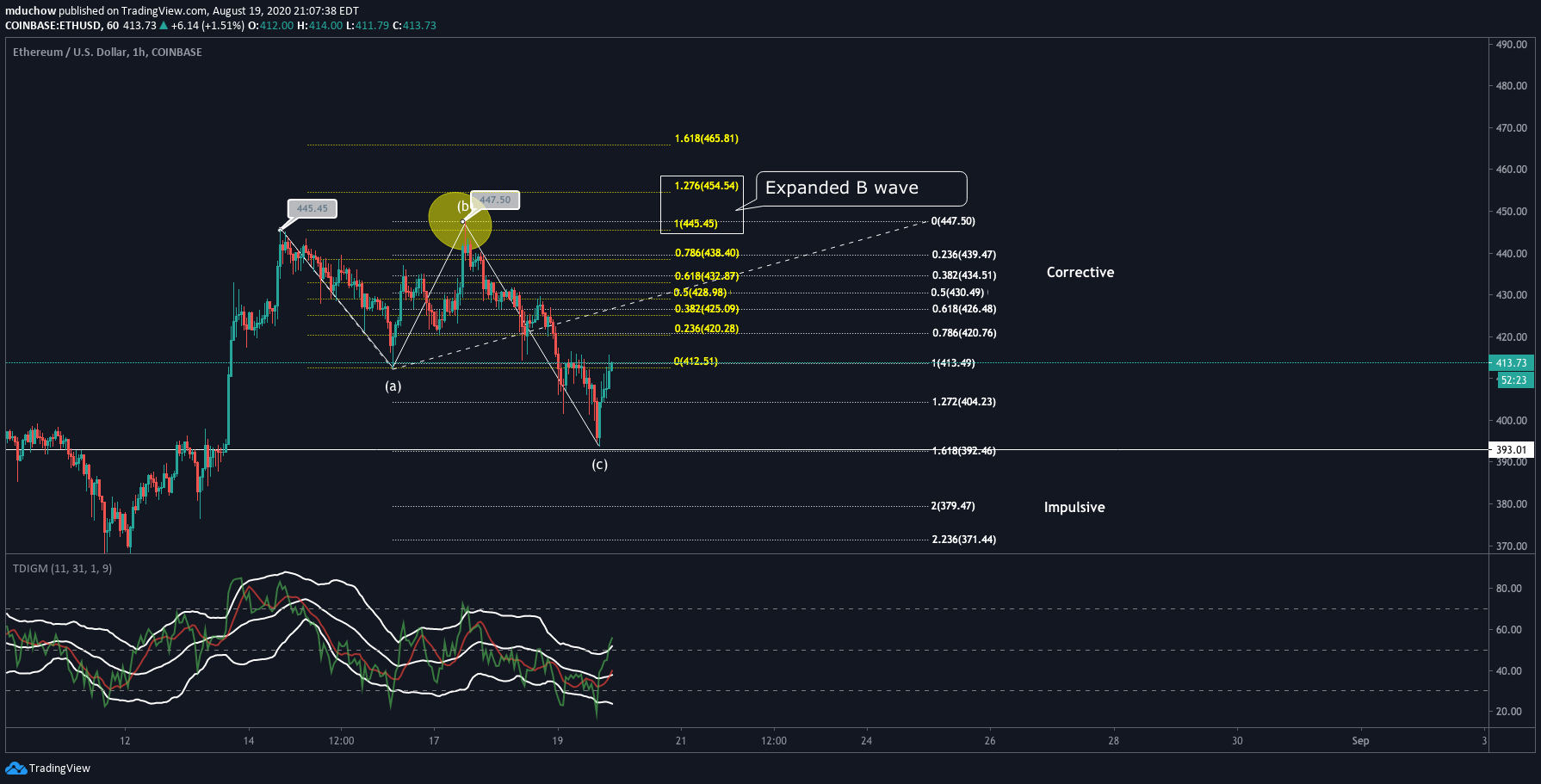Click the 0.382(425.09) Fibonacci label
The height and width of the screenshot is (784, 1541).
point(707,309)
